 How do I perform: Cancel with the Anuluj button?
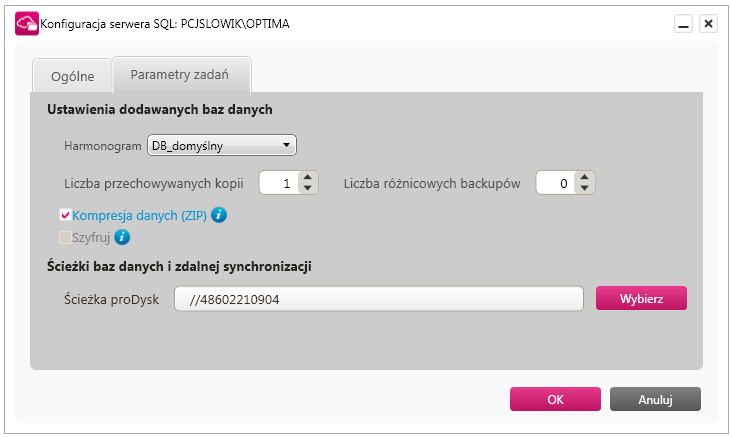(x=655, y=399)
